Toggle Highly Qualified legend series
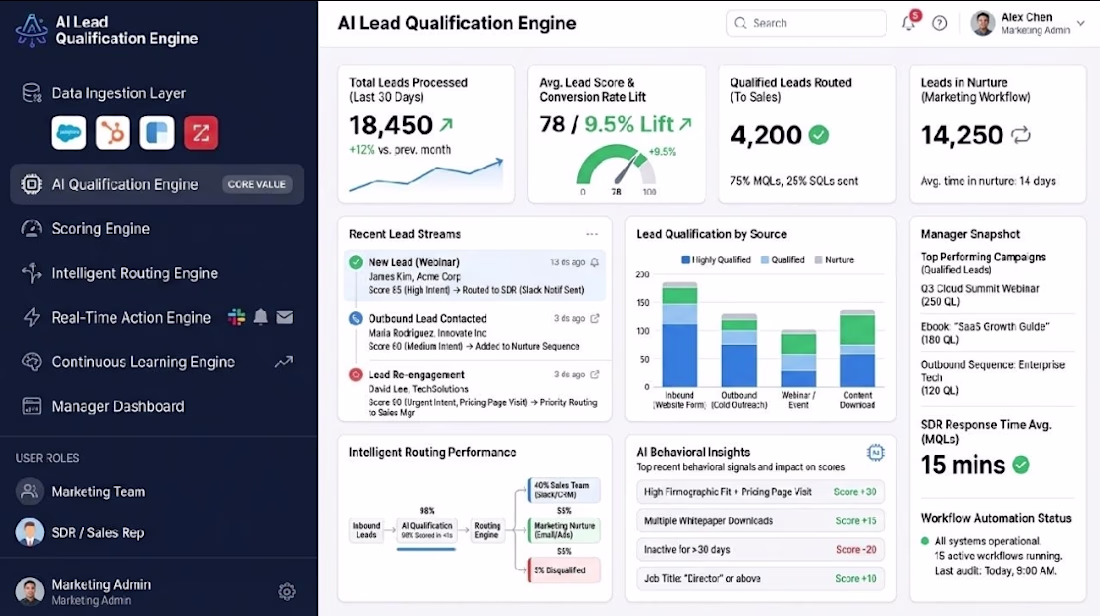The height and width of the screenshot is (616, 1100). point(716,260)
